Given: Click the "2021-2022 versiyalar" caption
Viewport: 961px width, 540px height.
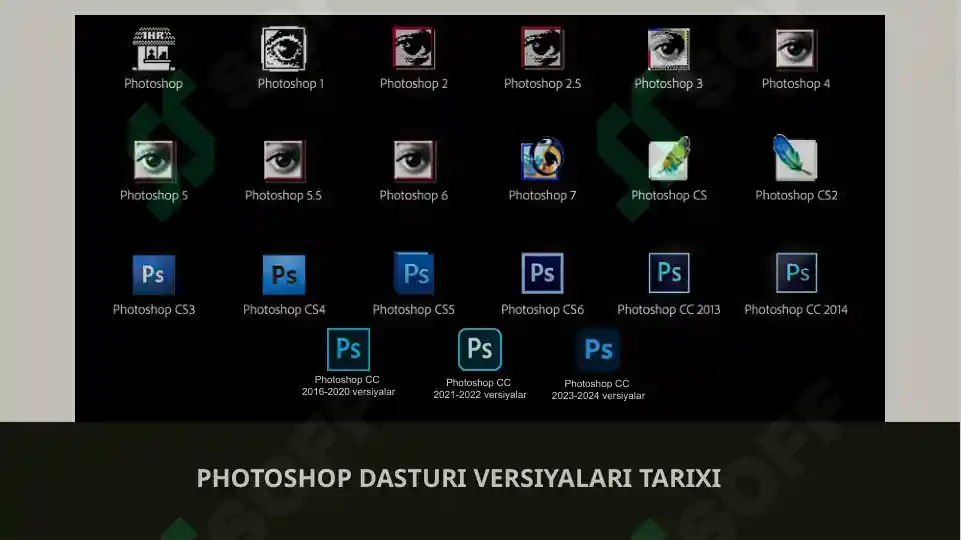Looking at the screenshot, I should coord(480,395).
